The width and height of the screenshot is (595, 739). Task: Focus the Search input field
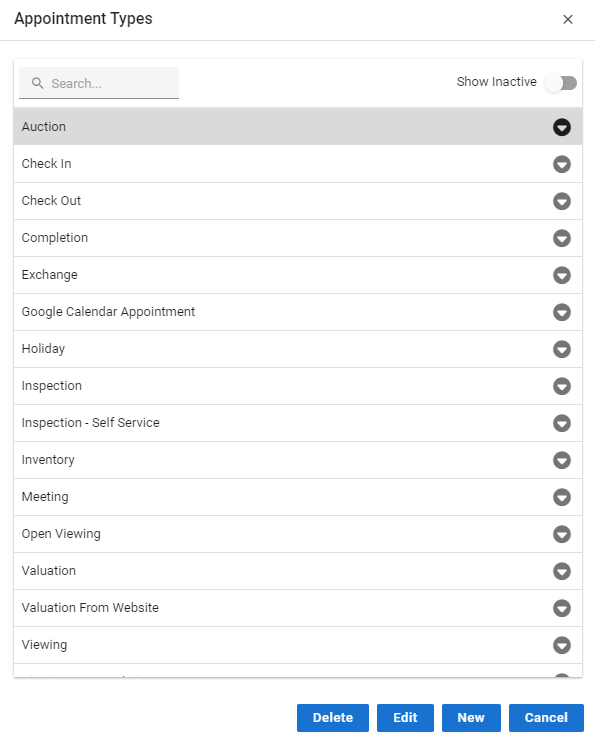(99, 83)
